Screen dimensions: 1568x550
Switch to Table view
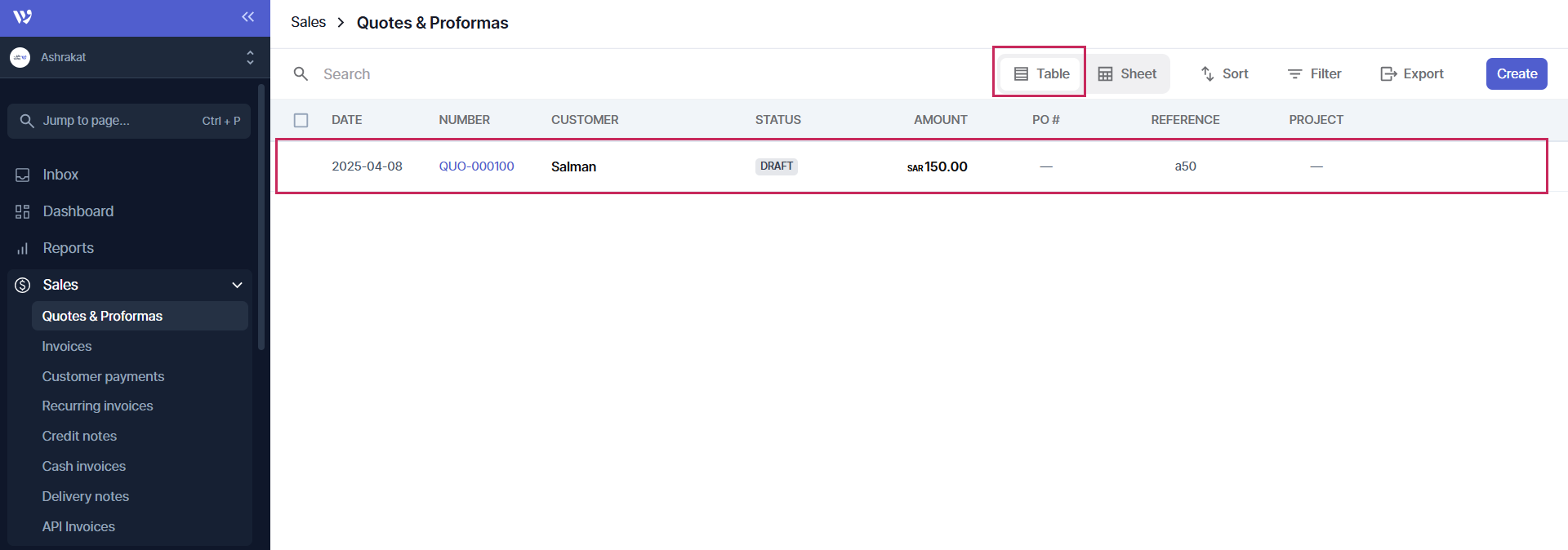(1041, 74)
